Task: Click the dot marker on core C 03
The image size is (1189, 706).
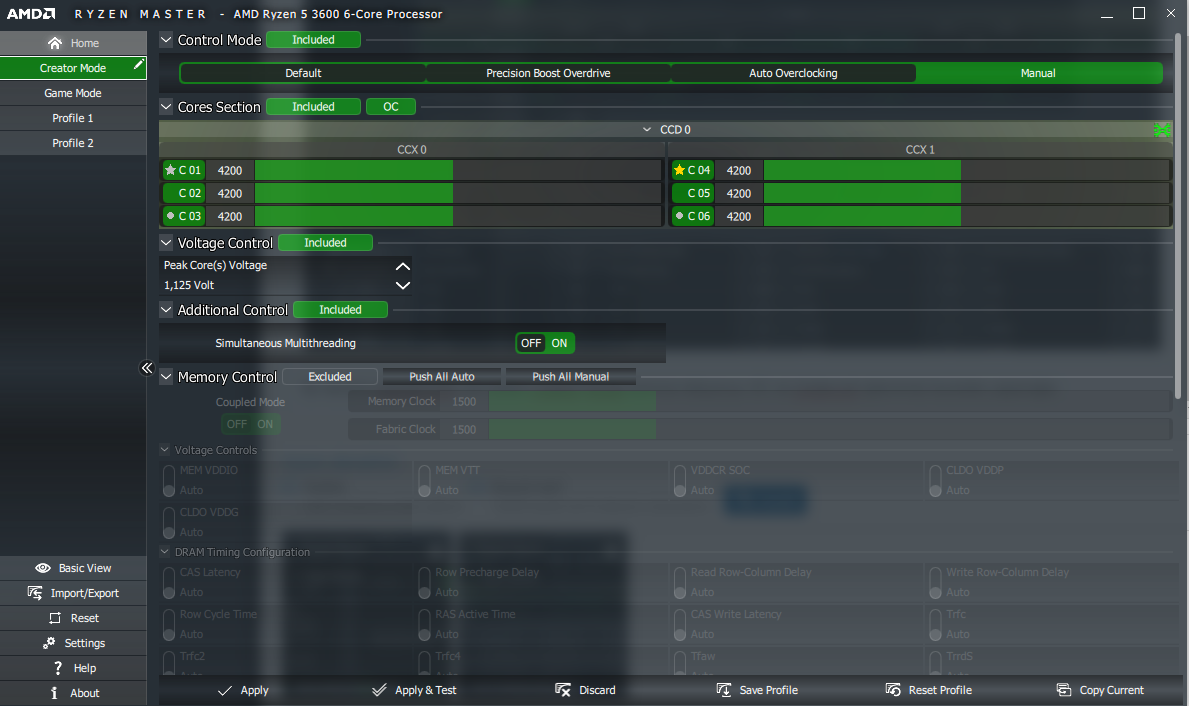Action: (171, 216)
